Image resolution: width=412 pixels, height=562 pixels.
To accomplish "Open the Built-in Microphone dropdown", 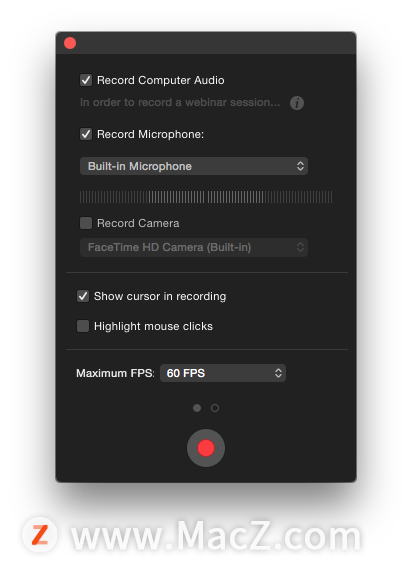I will click(194, 166).
